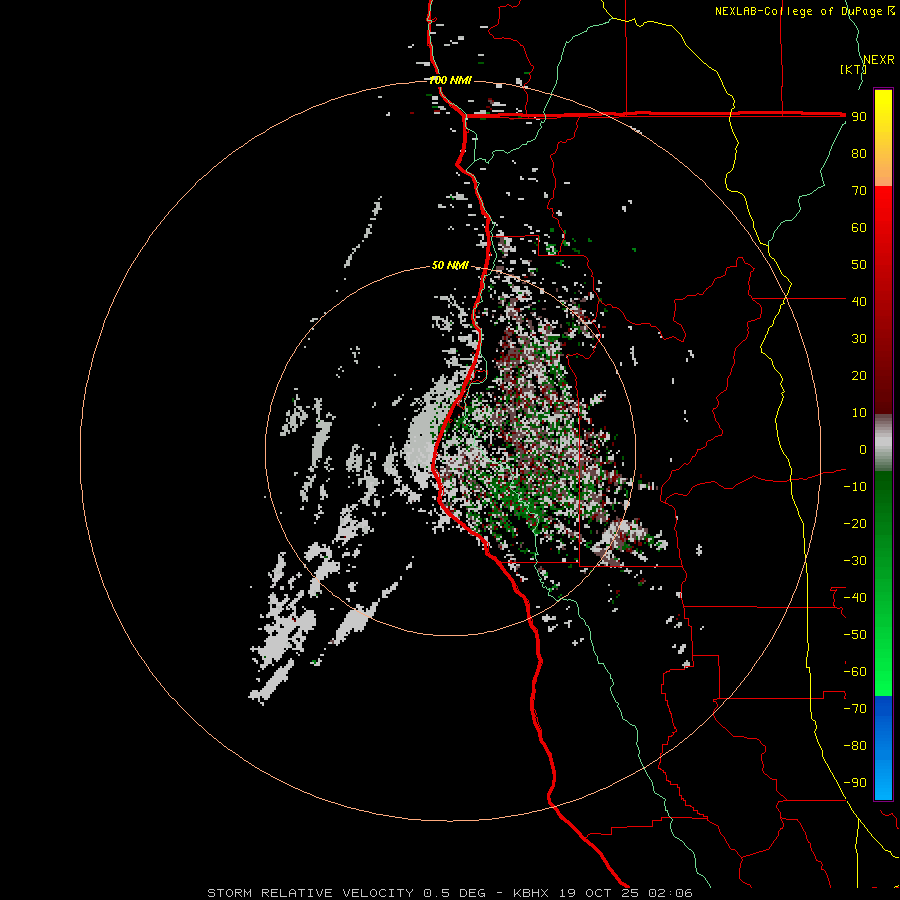900x900 pixels.
Task: Click the "KBHX" radar site identifier
Action: [x=530, y=893]
